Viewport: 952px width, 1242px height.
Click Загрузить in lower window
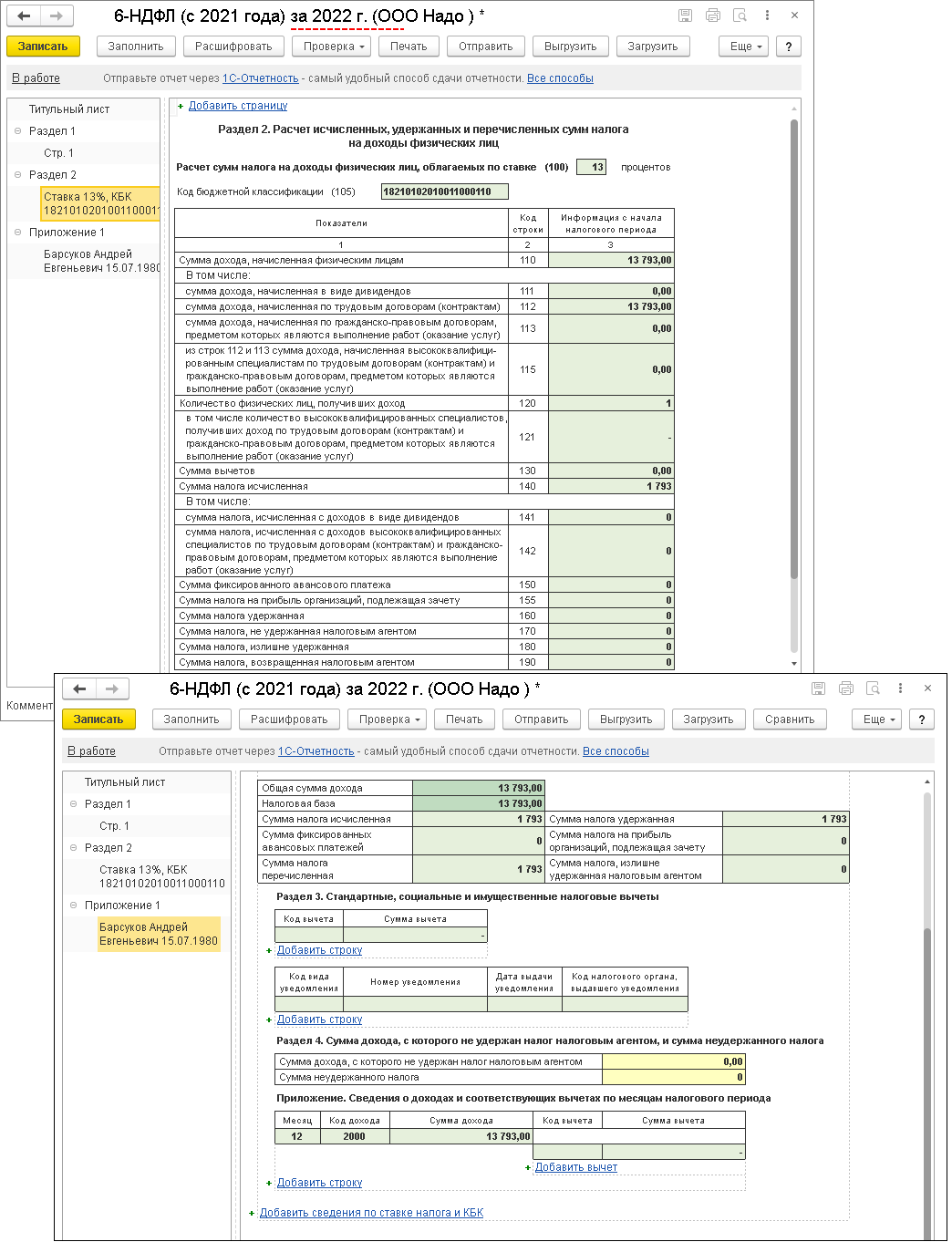709,719
